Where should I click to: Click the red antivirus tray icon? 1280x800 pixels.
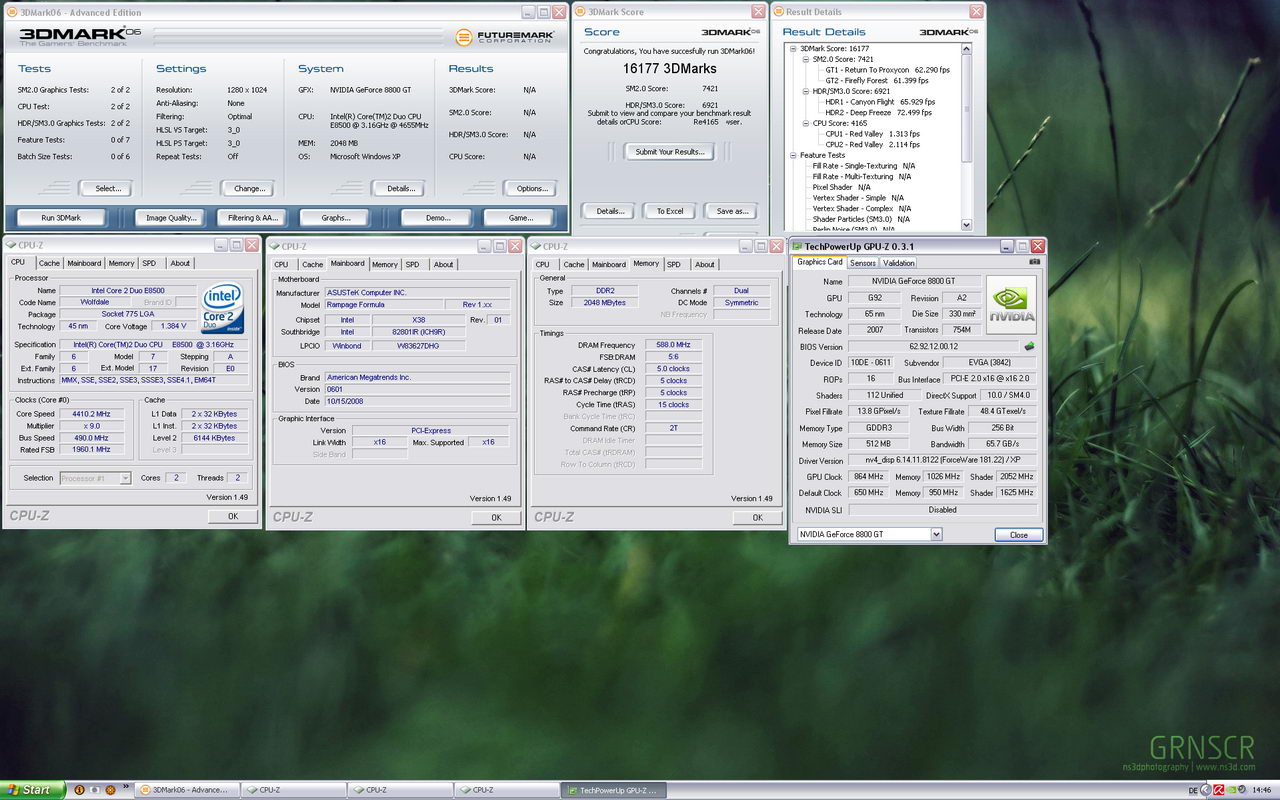click(1219, 790)
